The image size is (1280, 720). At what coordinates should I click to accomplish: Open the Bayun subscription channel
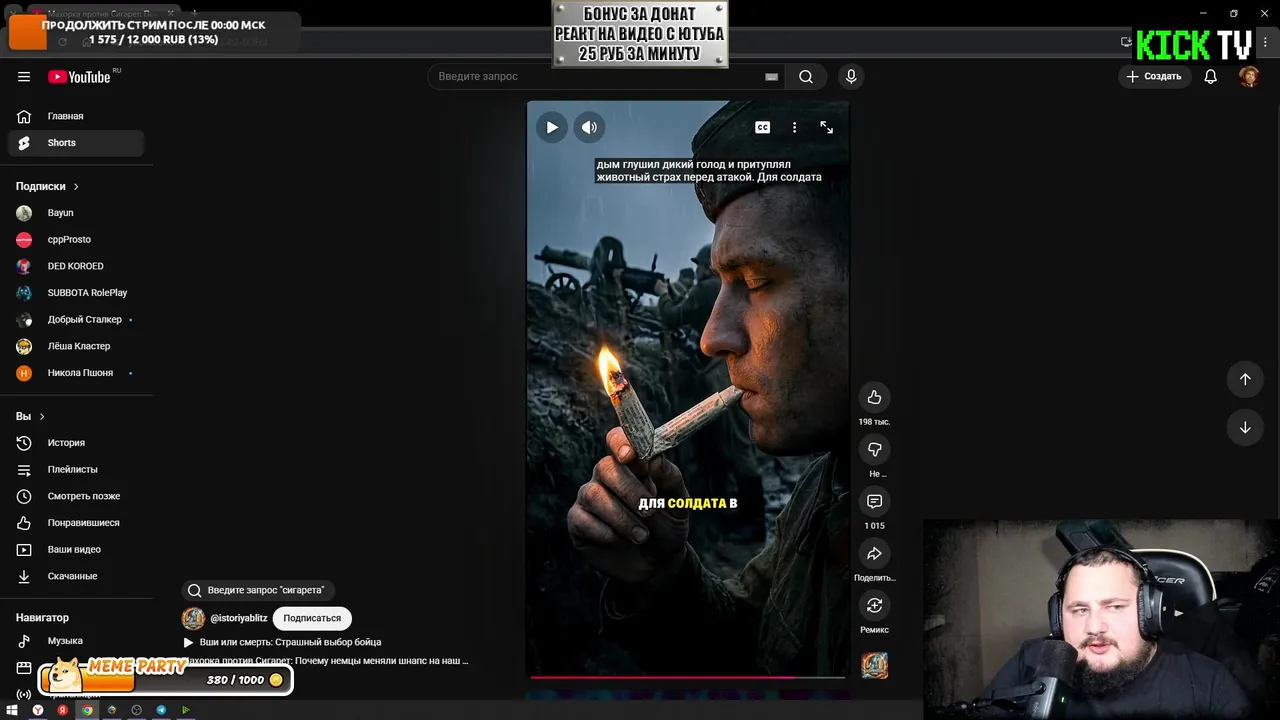click(76, 213)
